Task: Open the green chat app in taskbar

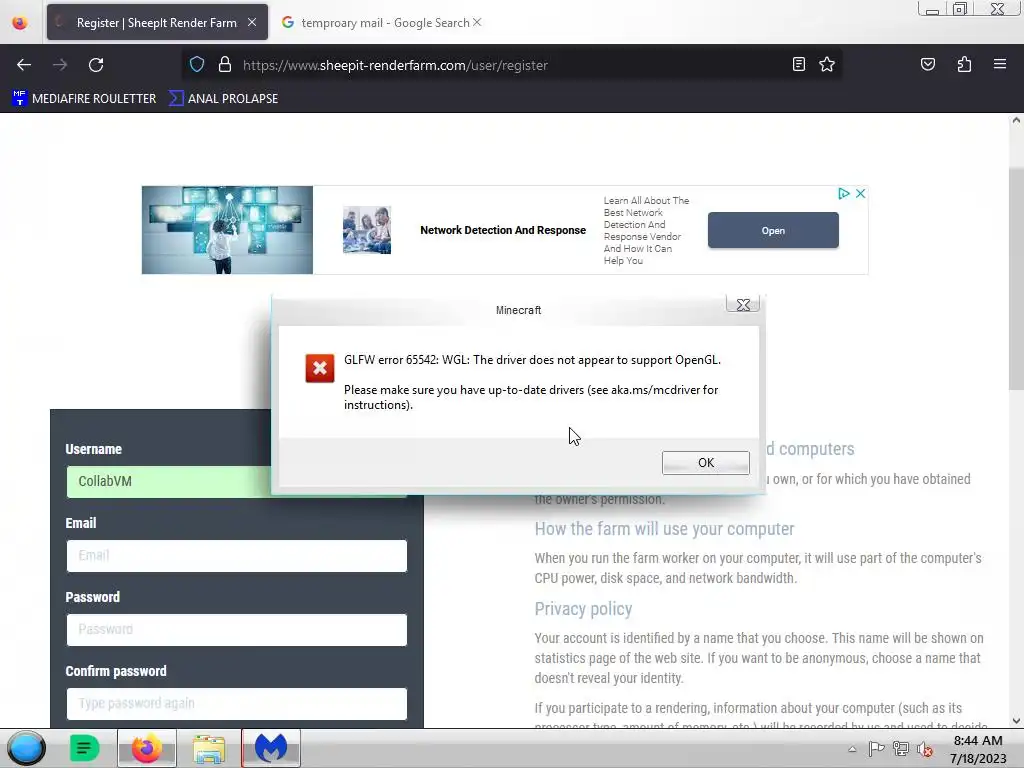Action: (x=84, y=748)
